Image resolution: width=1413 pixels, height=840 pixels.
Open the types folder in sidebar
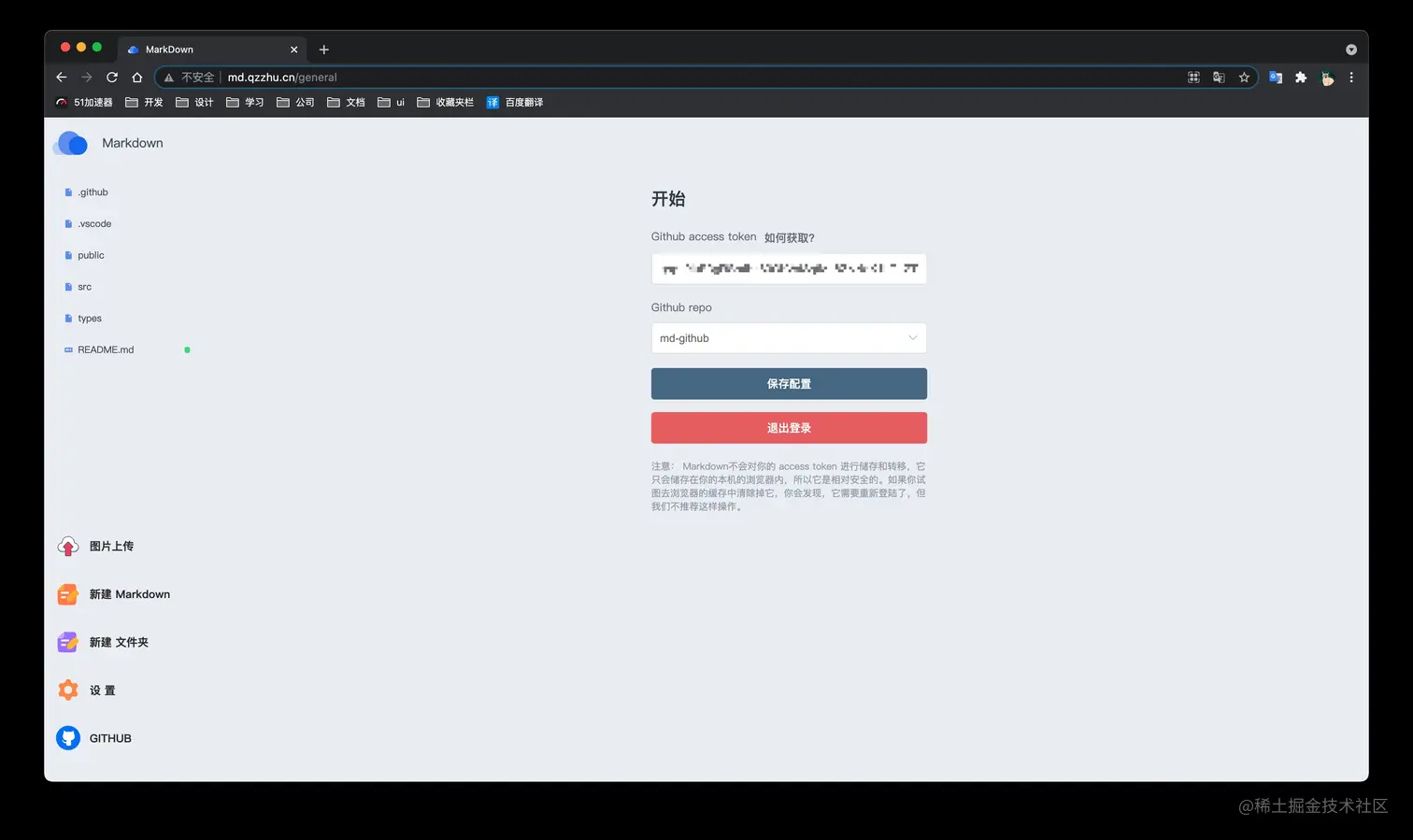pyautogui.click(x=90, y=319)
